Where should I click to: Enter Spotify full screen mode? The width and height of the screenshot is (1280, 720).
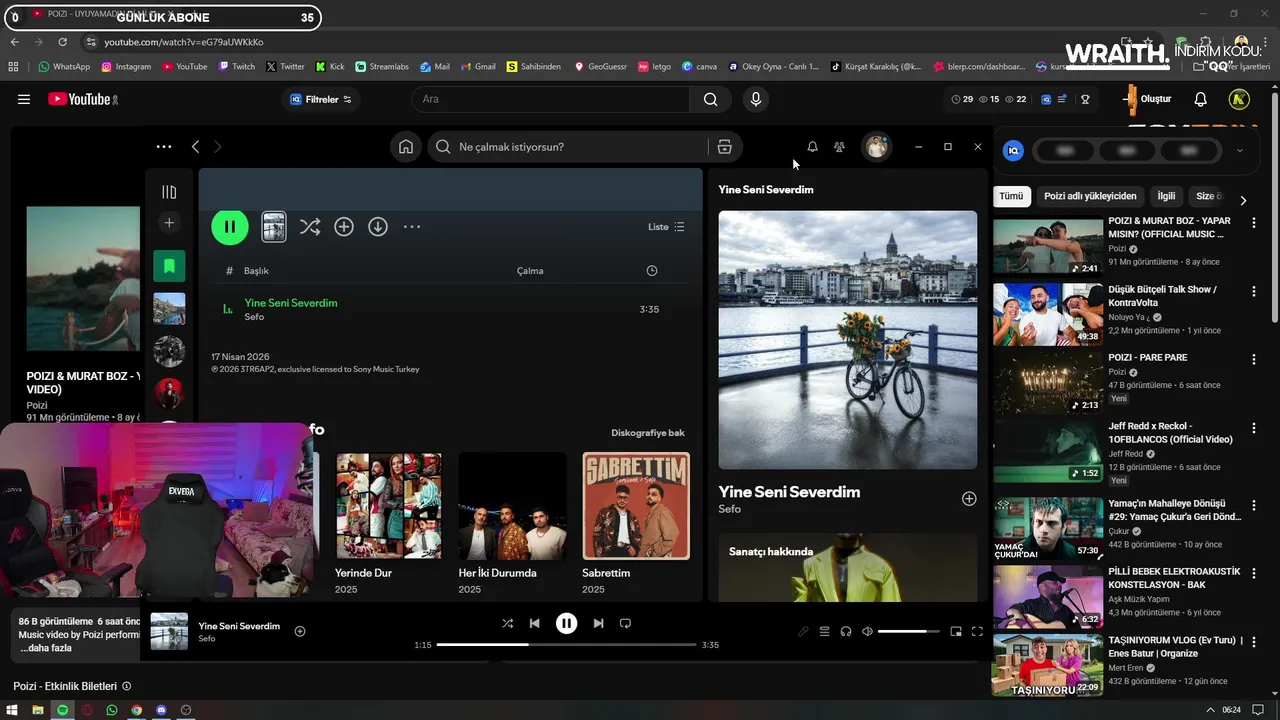point(977,631)
